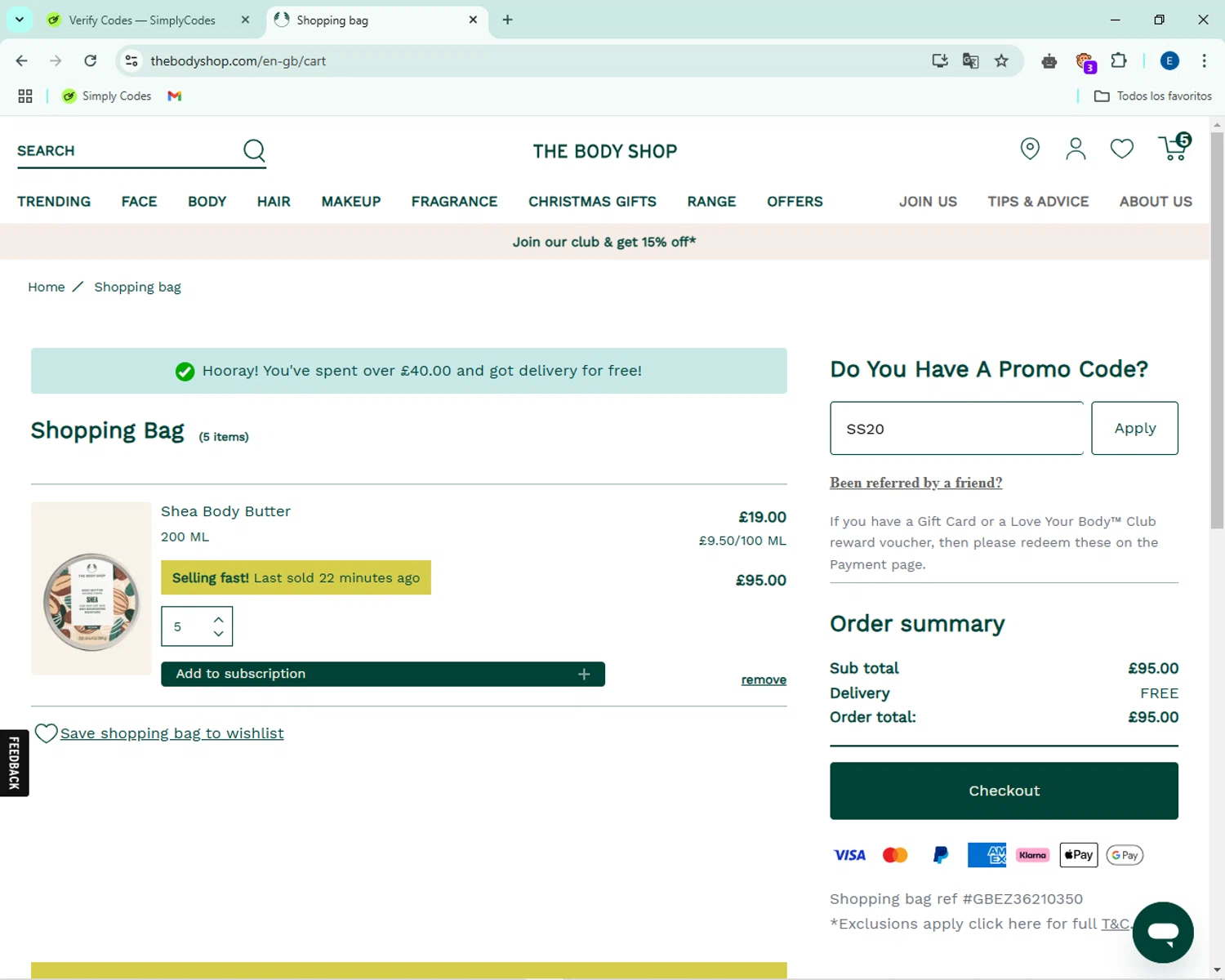Open the store locator pin icon
Screen dimensions: 1225x980
point(1030,149)
